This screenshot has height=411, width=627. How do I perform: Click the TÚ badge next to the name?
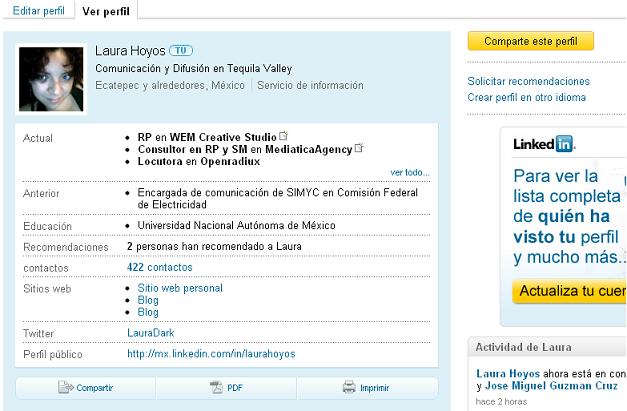(x=181, y=50)
